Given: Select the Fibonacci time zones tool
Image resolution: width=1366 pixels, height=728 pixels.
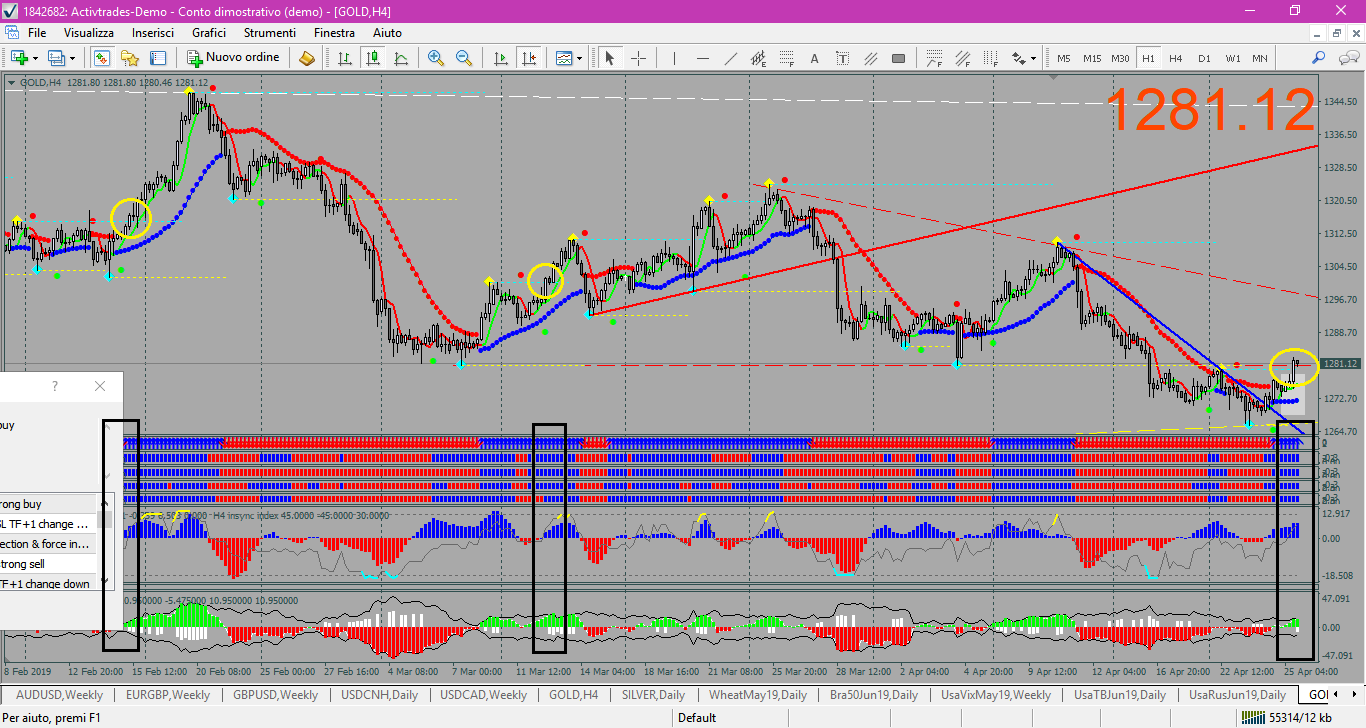Looking at the screenshot, I should point(991,58).
